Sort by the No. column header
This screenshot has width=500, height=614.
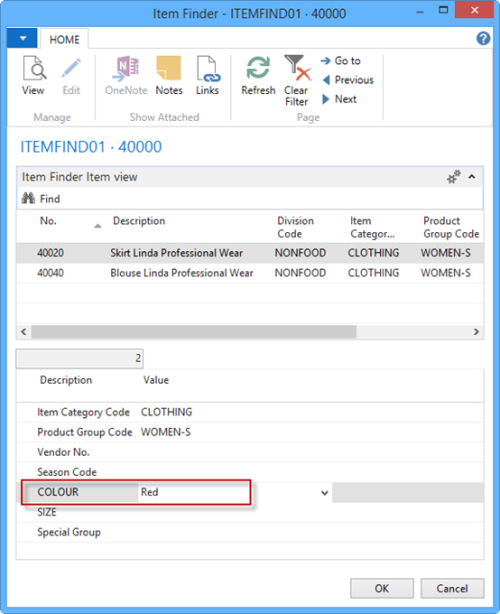(x=48, y=221)
